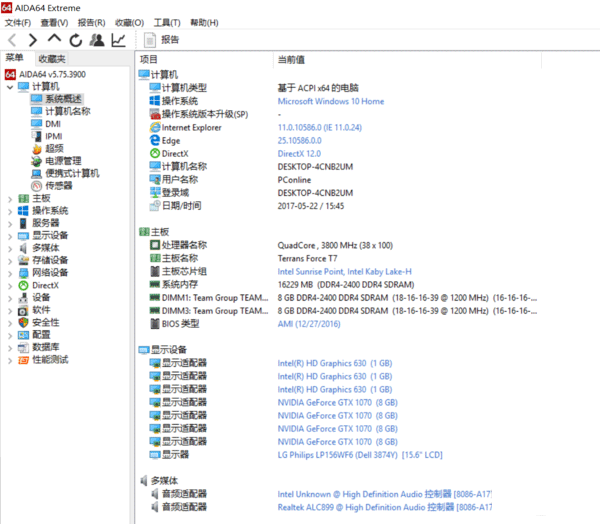Open the 工具(T) menu

(167, 23)
